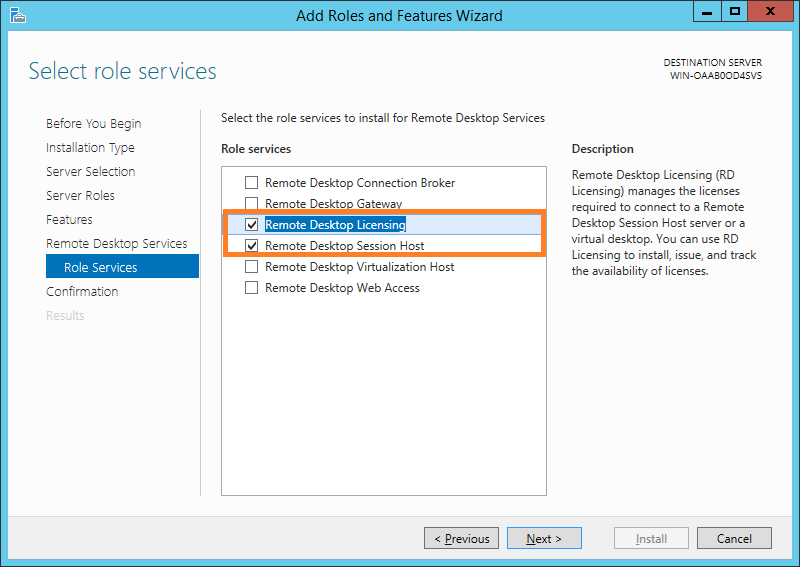Minimize the Add Roles wizard window
The width and height of the screenshot is (805, 567).
point(710,12)
